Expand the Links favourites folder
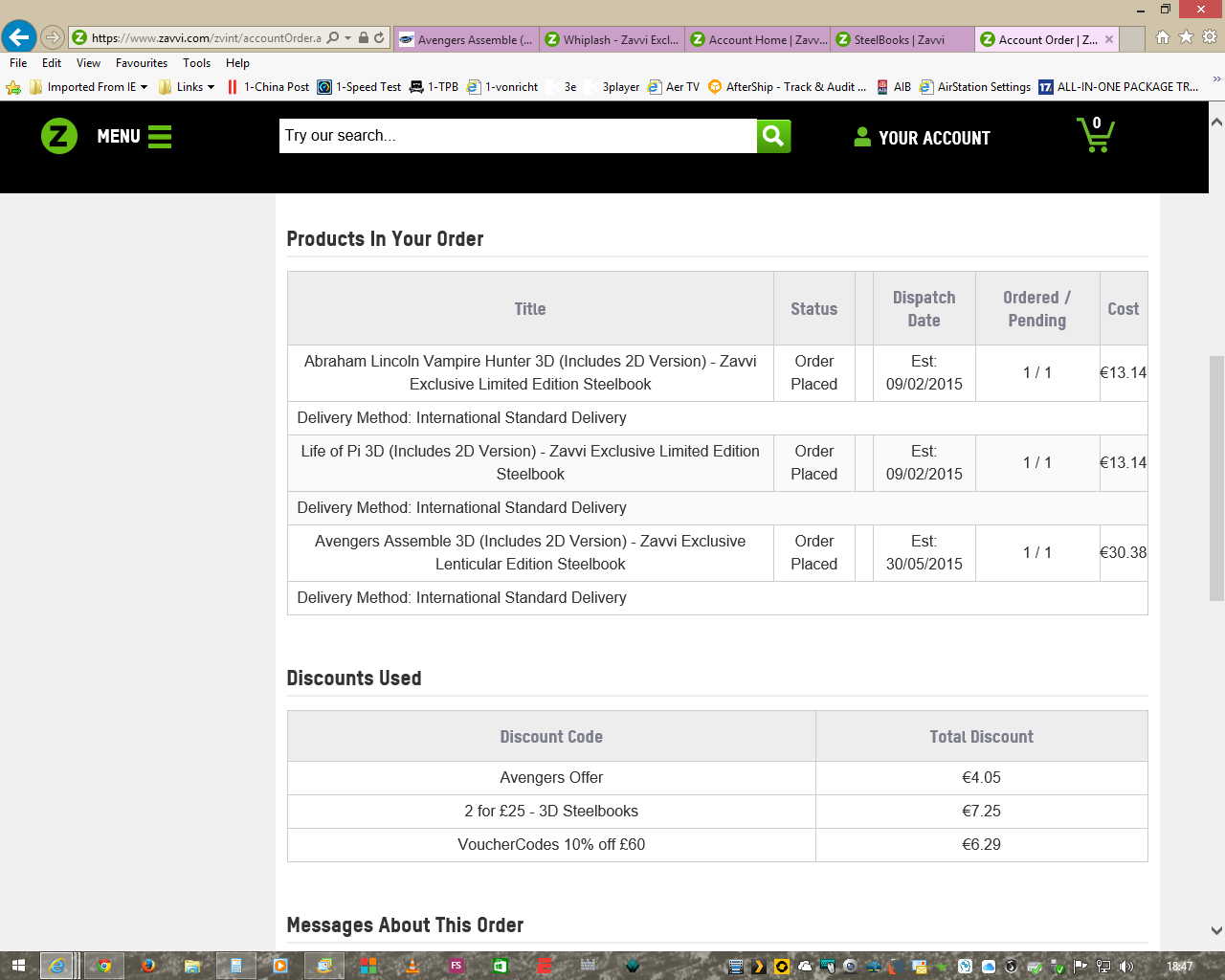1225x980 pixels. [187, 87]
